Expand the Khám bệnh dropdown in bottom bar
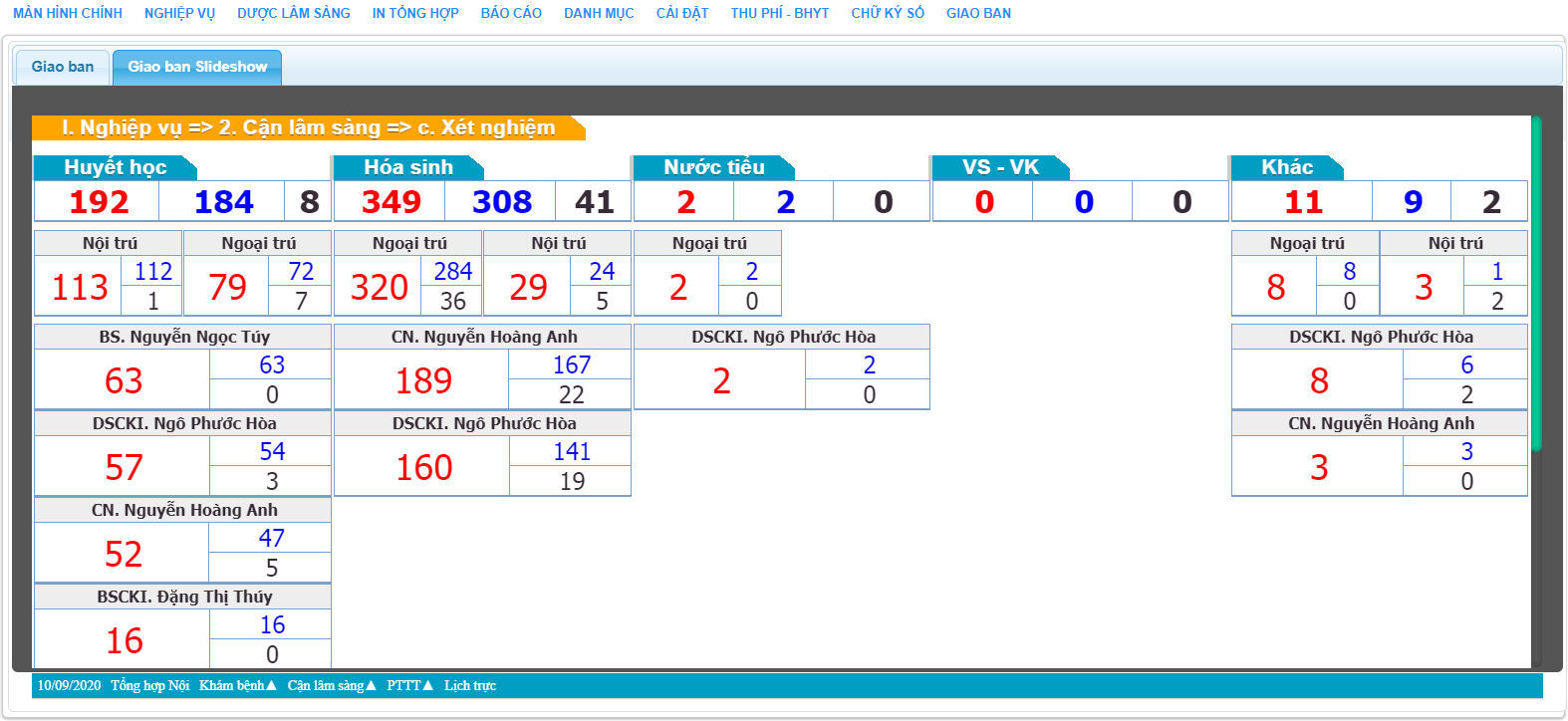 [x=237, y=685]
